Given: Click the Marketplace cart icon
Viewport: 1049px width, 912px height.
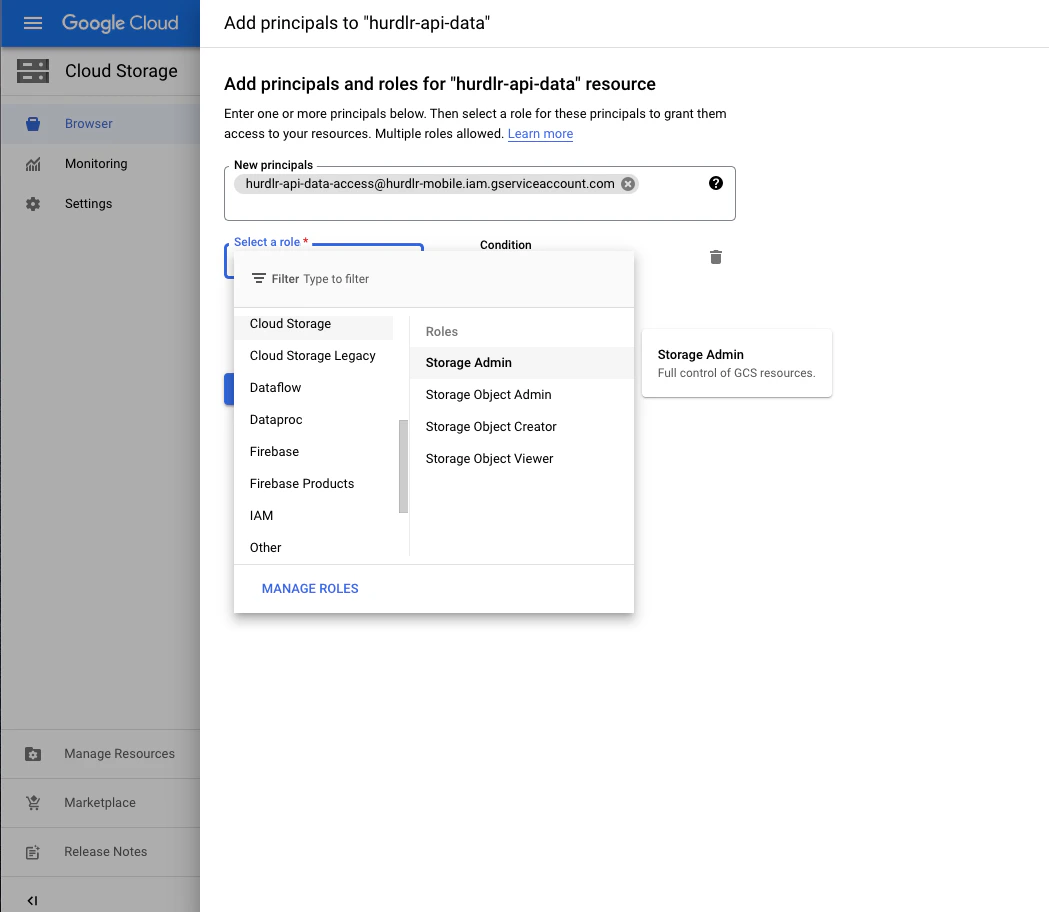Looking at the screenshot, I should point(33,803).
